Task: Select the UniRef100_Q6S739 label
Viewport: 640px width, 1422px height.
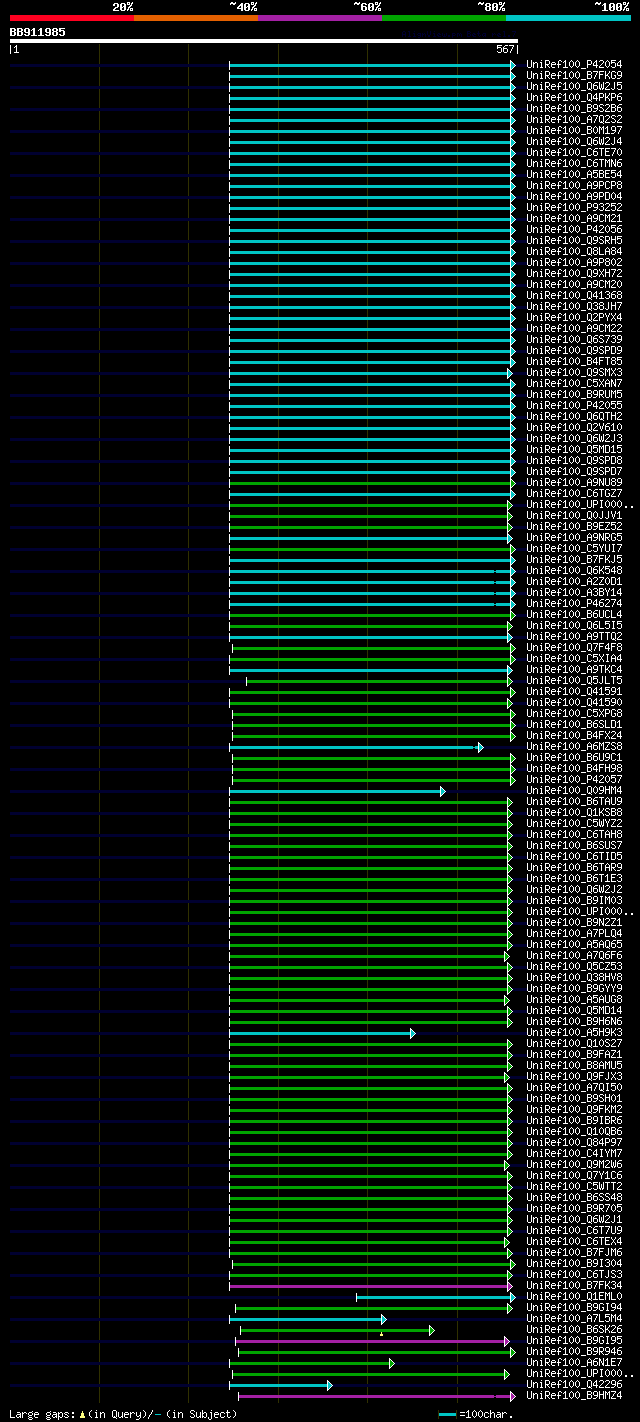Action: point(574,340)
